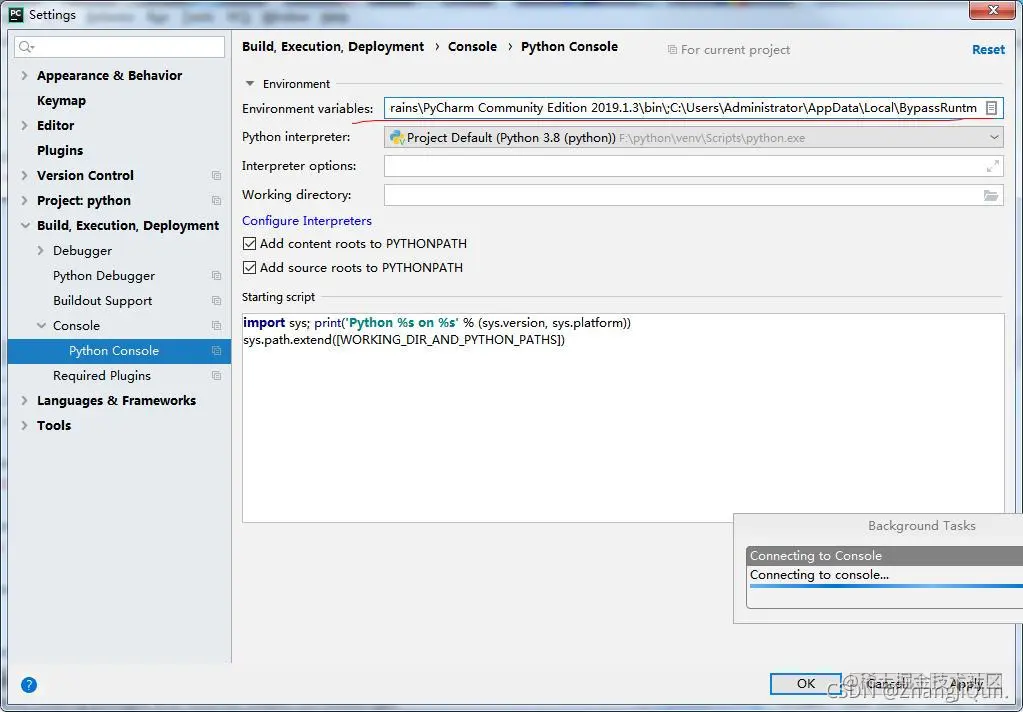
Task: Click Build, Execution, Deployment breadcrumb
Action: (333, 47)
